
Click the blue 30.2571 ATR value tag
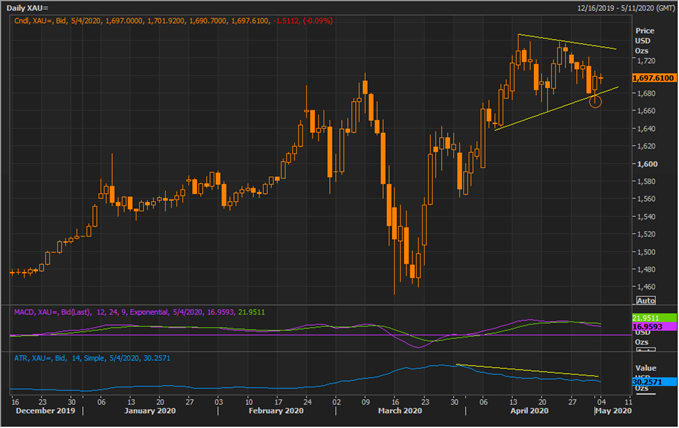(654, 382)
